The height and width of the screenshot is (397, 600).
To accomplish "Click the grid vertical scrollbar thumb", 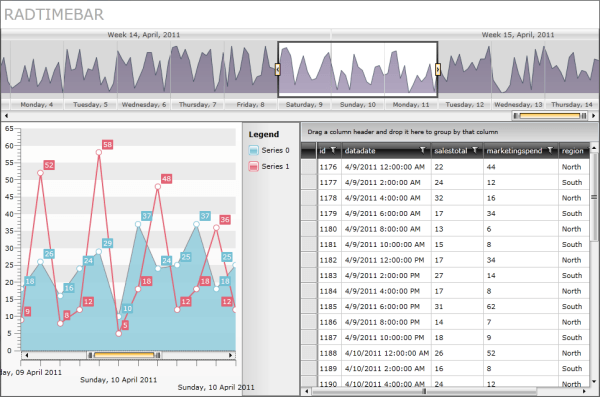I will pyautogui.click(x=594, y=197).
